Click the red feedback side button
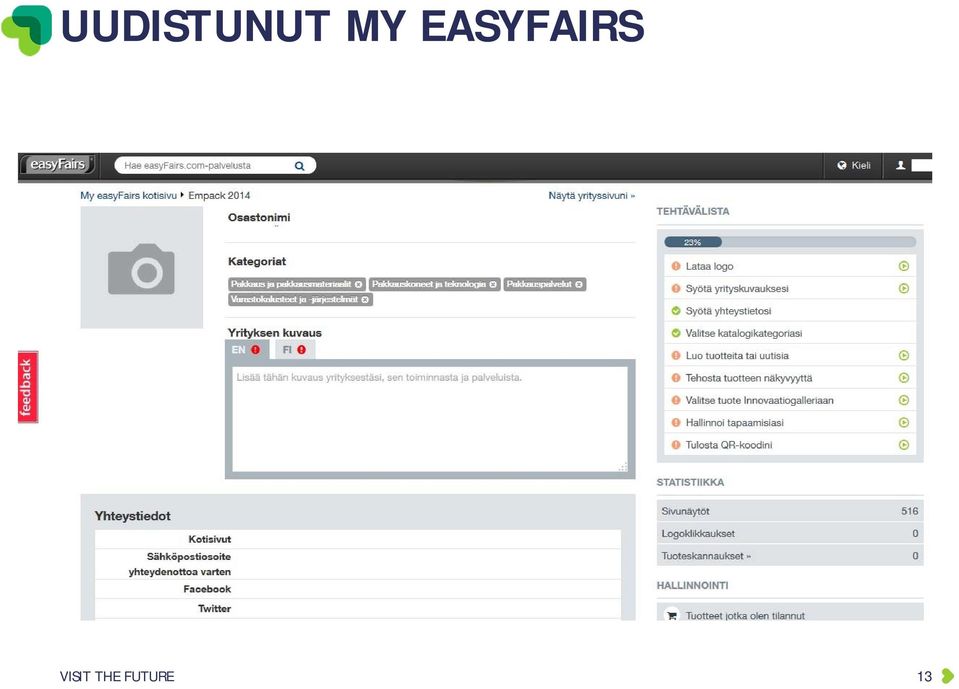The image size is (959, 689). click(x=28, y=387)
